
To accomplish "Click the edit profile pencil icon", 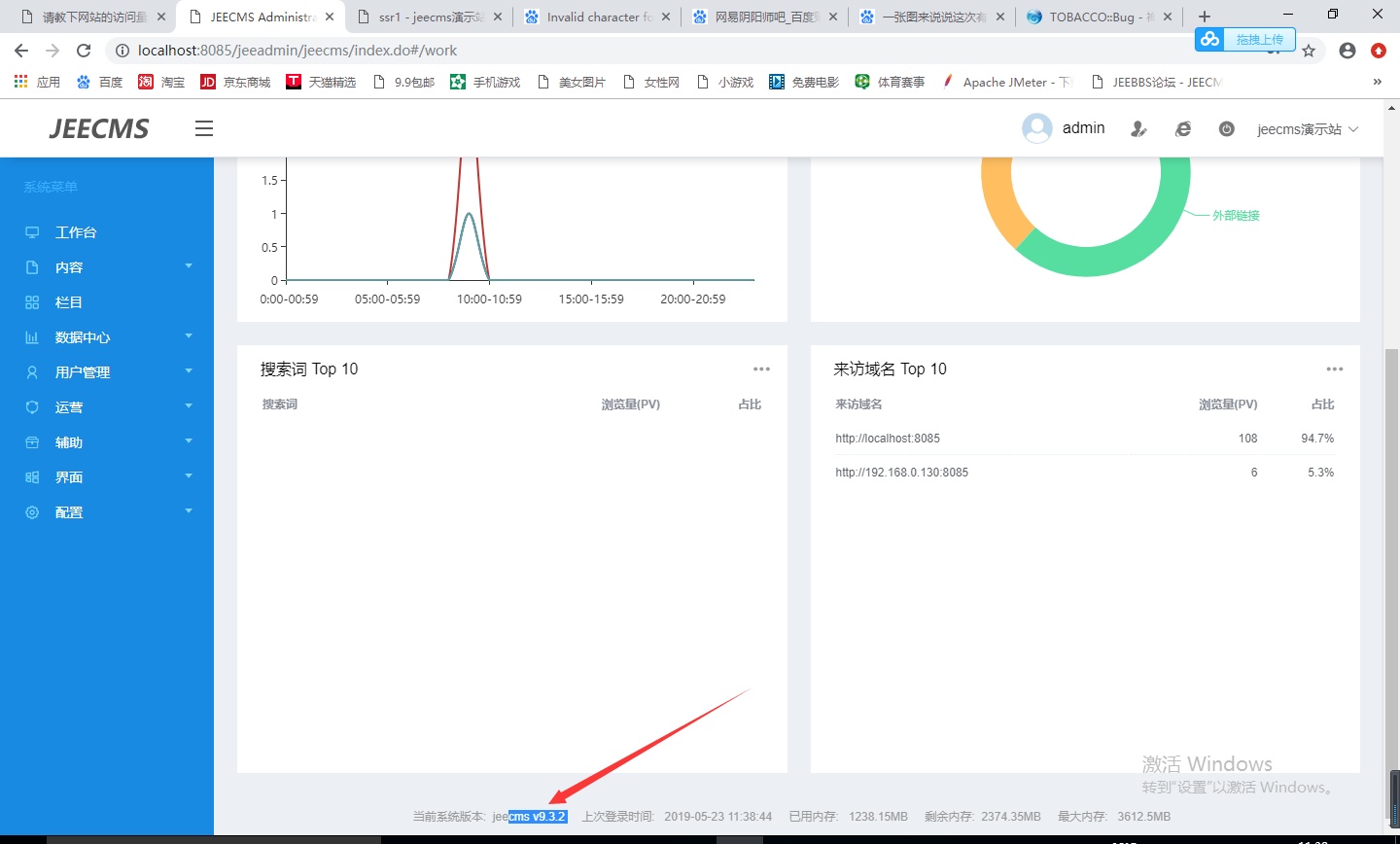I will coord(1138,129).
